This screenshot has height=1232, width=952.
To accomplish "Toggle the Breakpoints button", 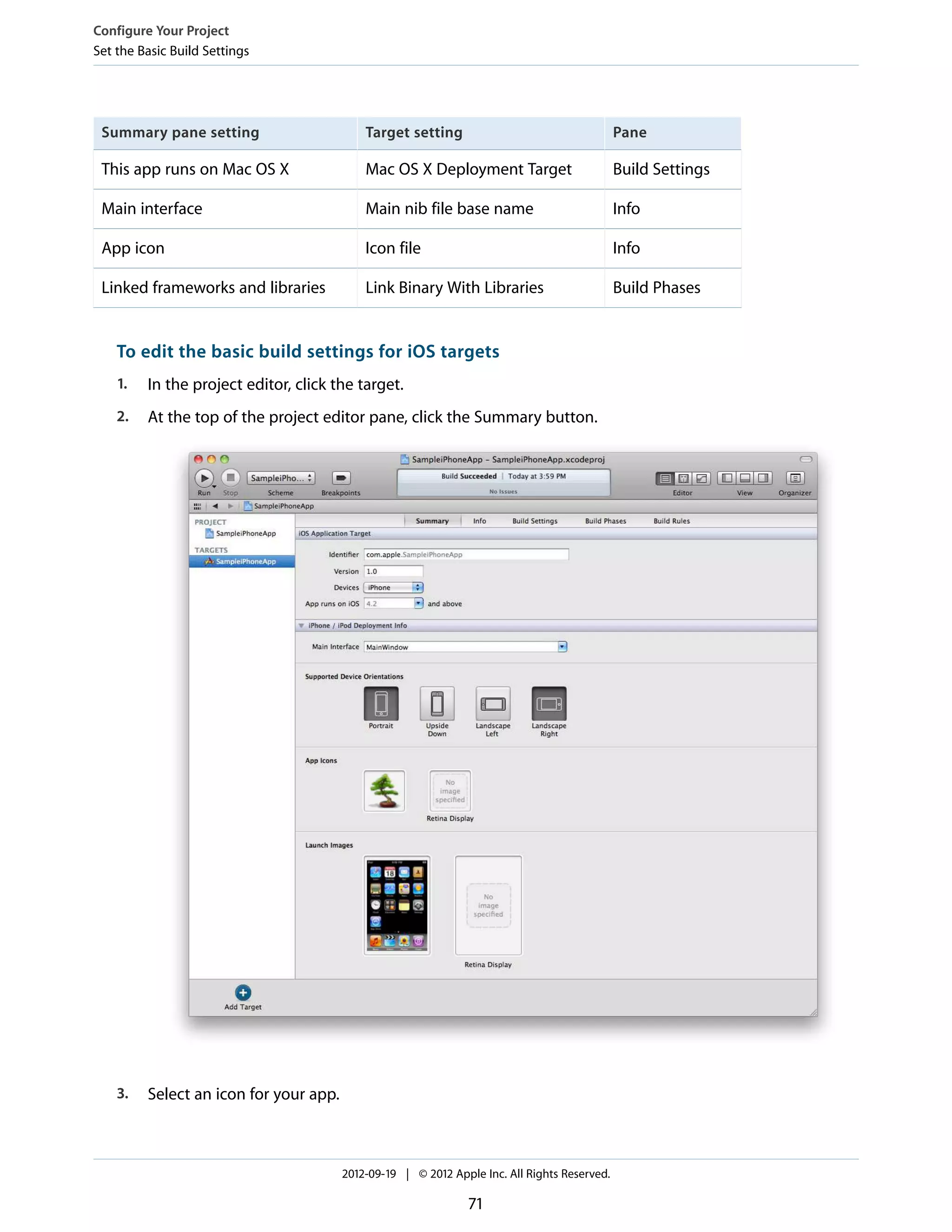I will [x=341, y=478].
